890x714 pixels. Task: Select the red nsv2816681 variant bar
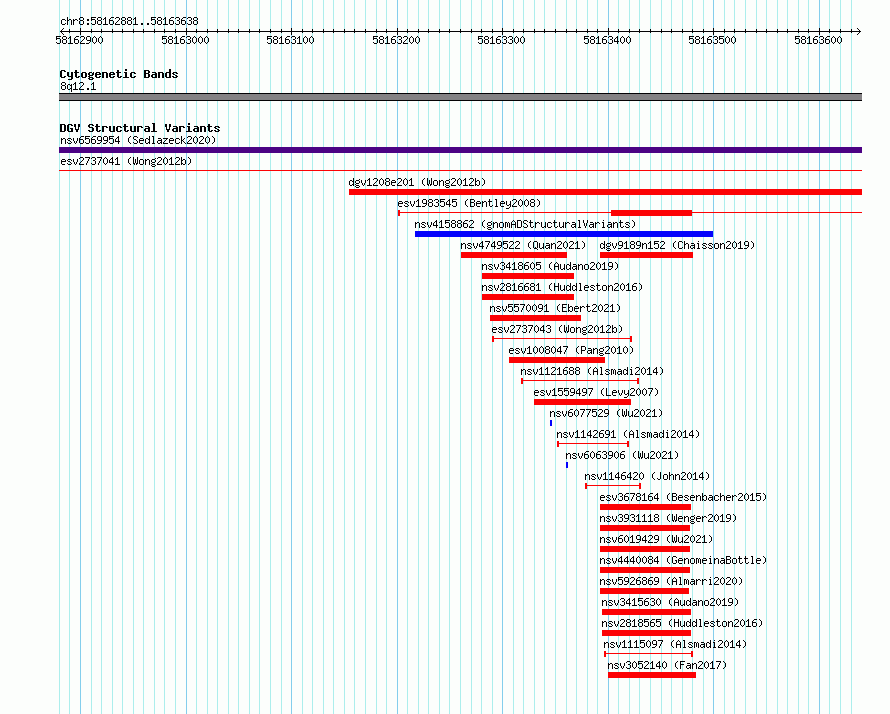(528, 297)
